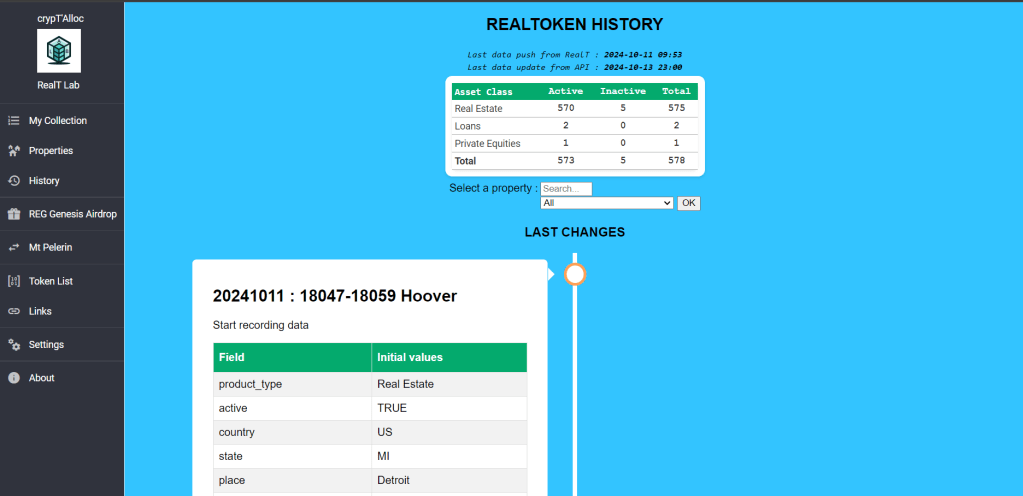
Task: Click the Settings gears icon
Action: point(14,345)
